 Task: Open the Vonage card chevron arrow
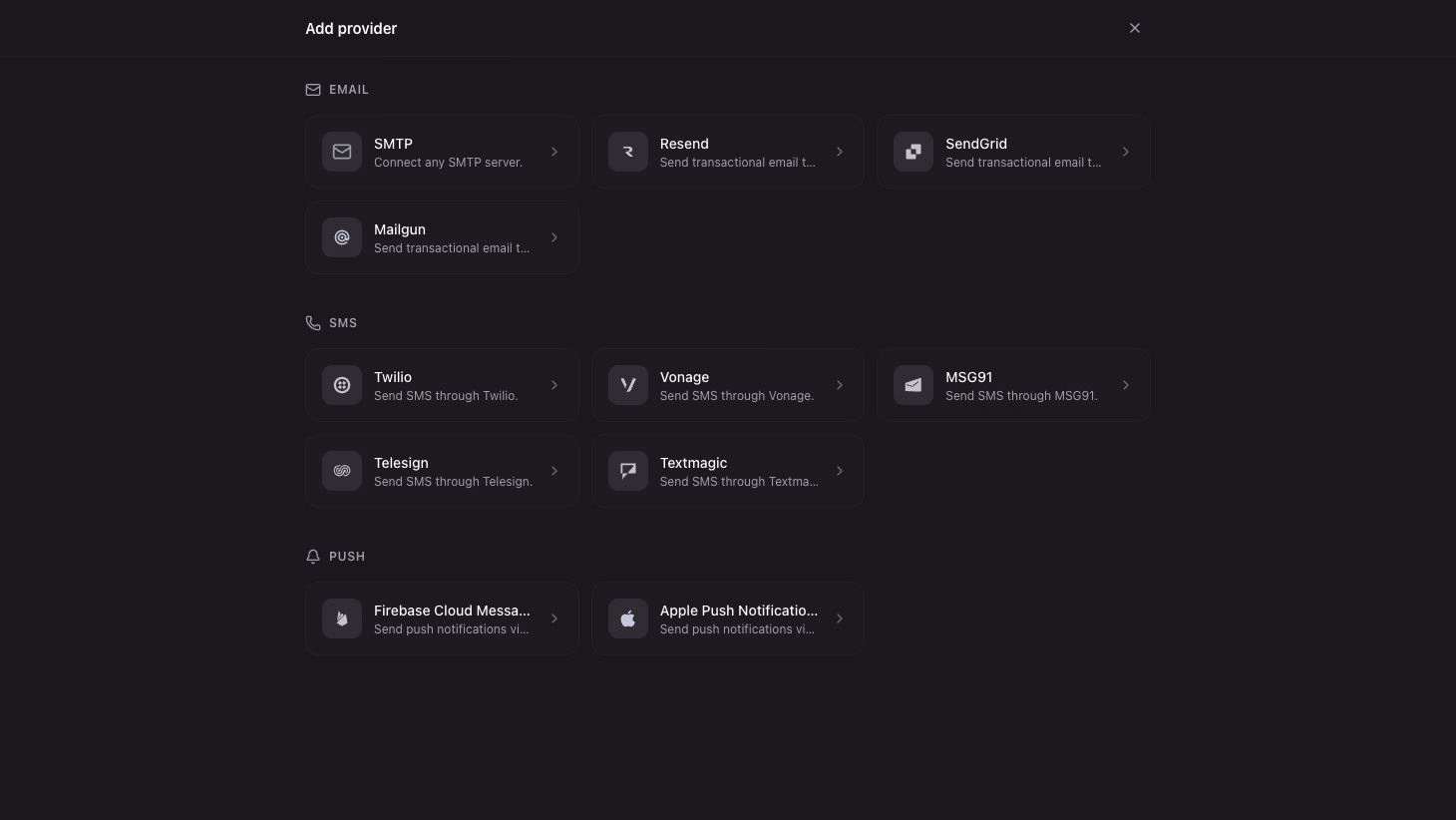point(840,385)
